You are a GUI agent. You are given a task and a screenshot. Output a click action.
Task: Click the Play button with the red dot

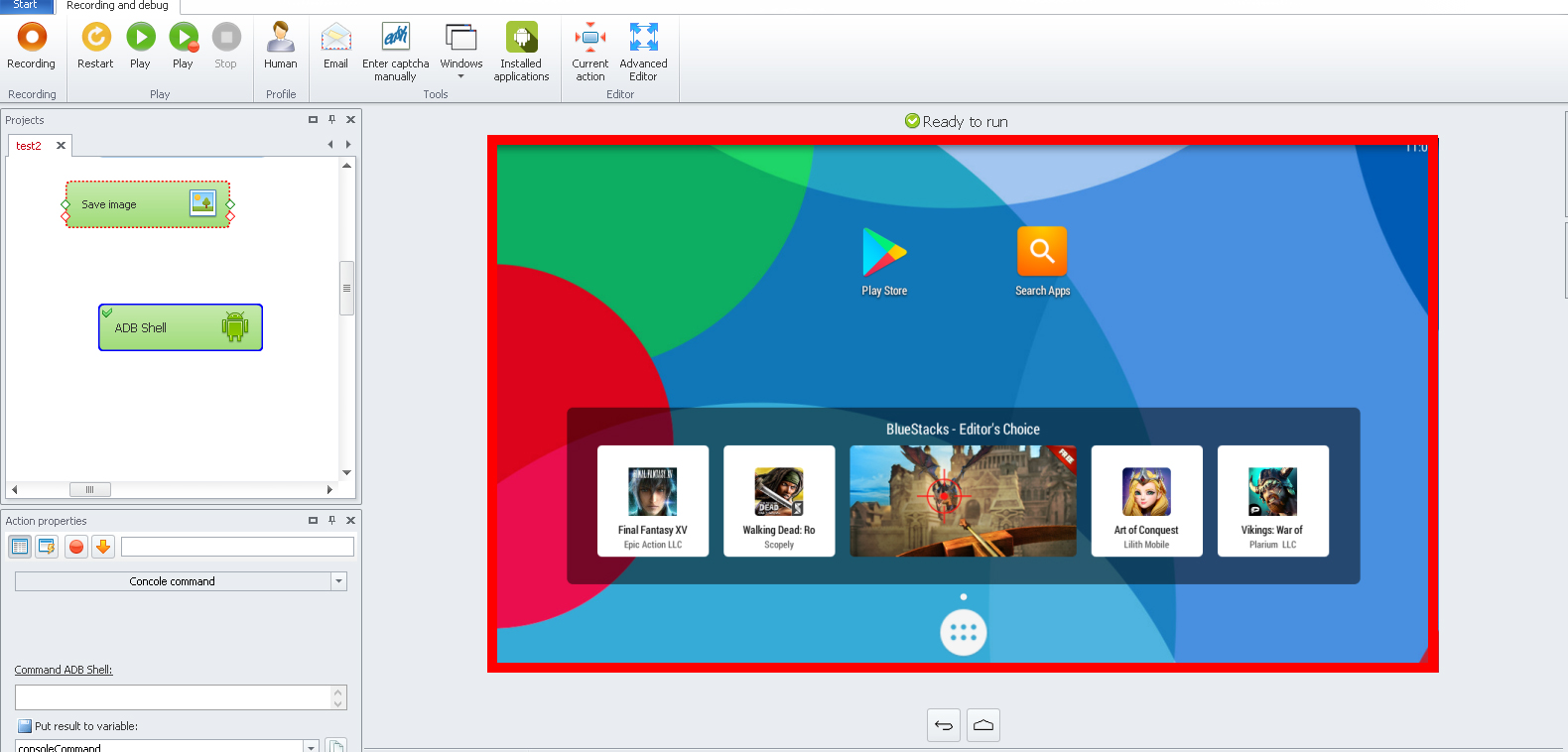(x=184, y=46)
